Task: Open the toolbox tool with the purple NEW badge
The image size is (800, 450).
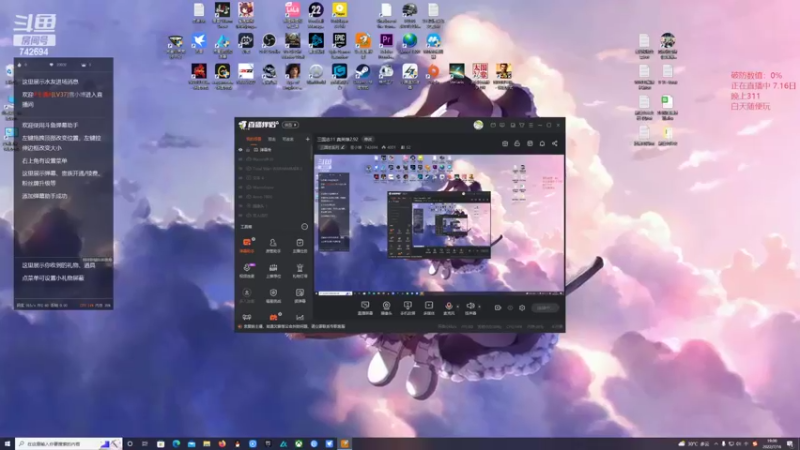Action: (x=247, y=270)
